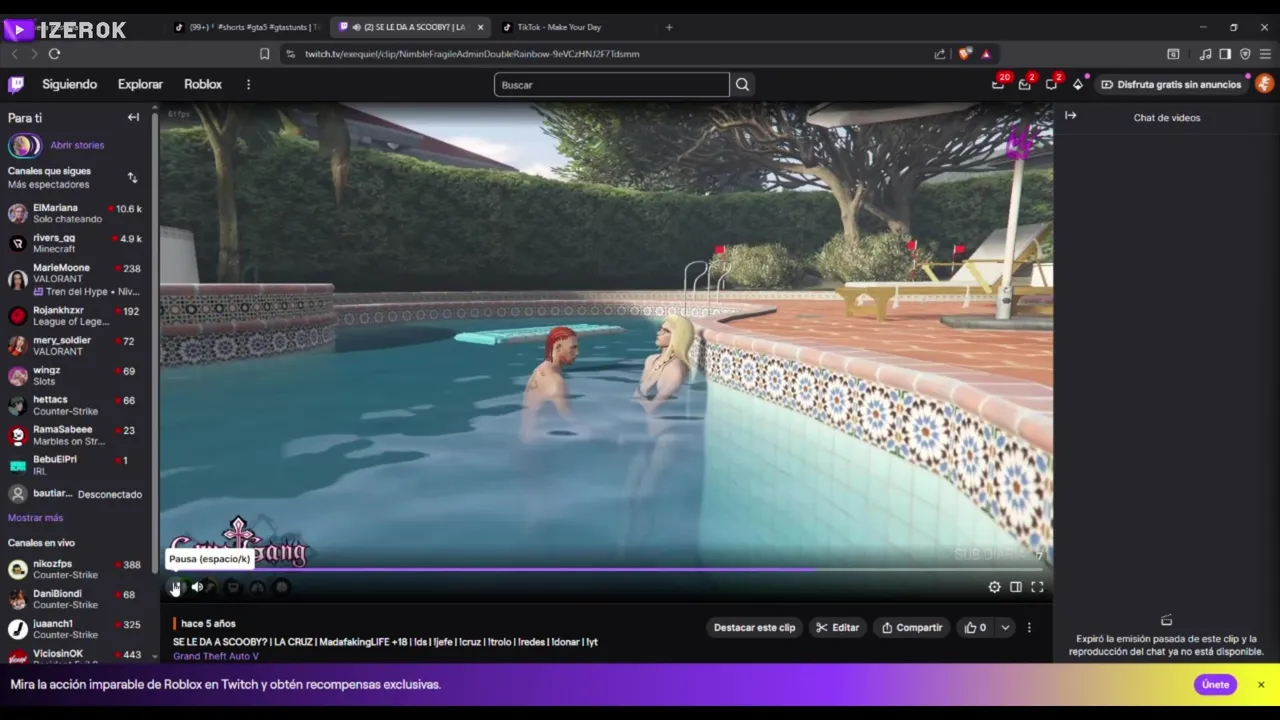Image resolution: width=1280 pixels, height=720 pixels.
Task: Open clip more options dots
Action: 1029,628
